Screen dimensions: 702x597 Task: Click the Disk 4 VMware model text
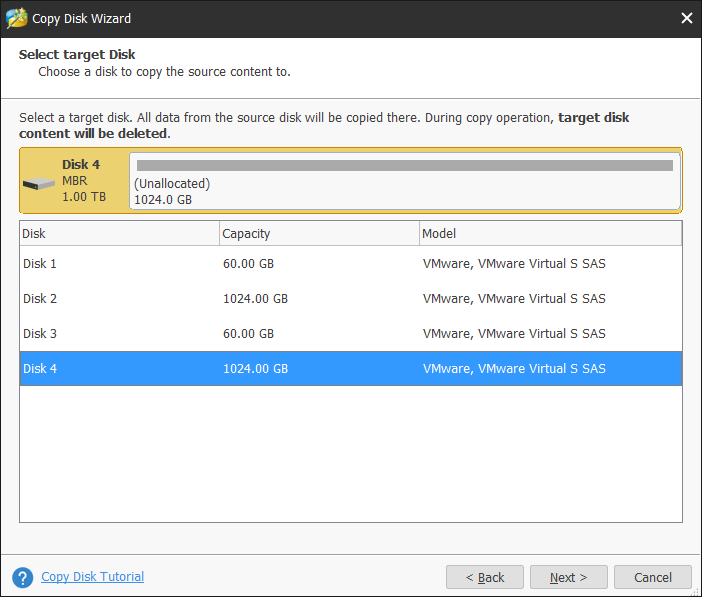click(514, 368)
